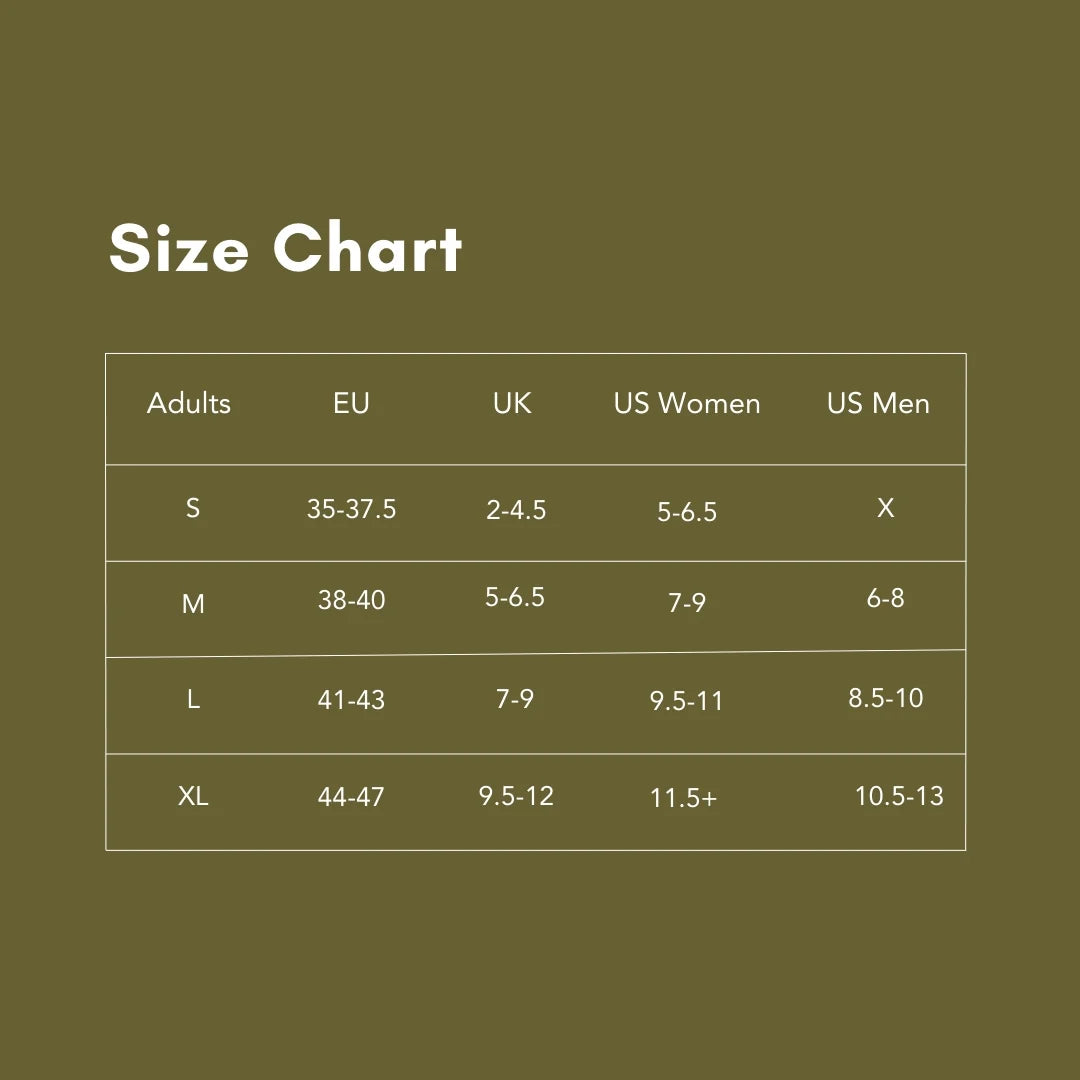The height and width of the screenshot is (1080, 1080).
Task: Click the EU column header
Action: point(351,403)
